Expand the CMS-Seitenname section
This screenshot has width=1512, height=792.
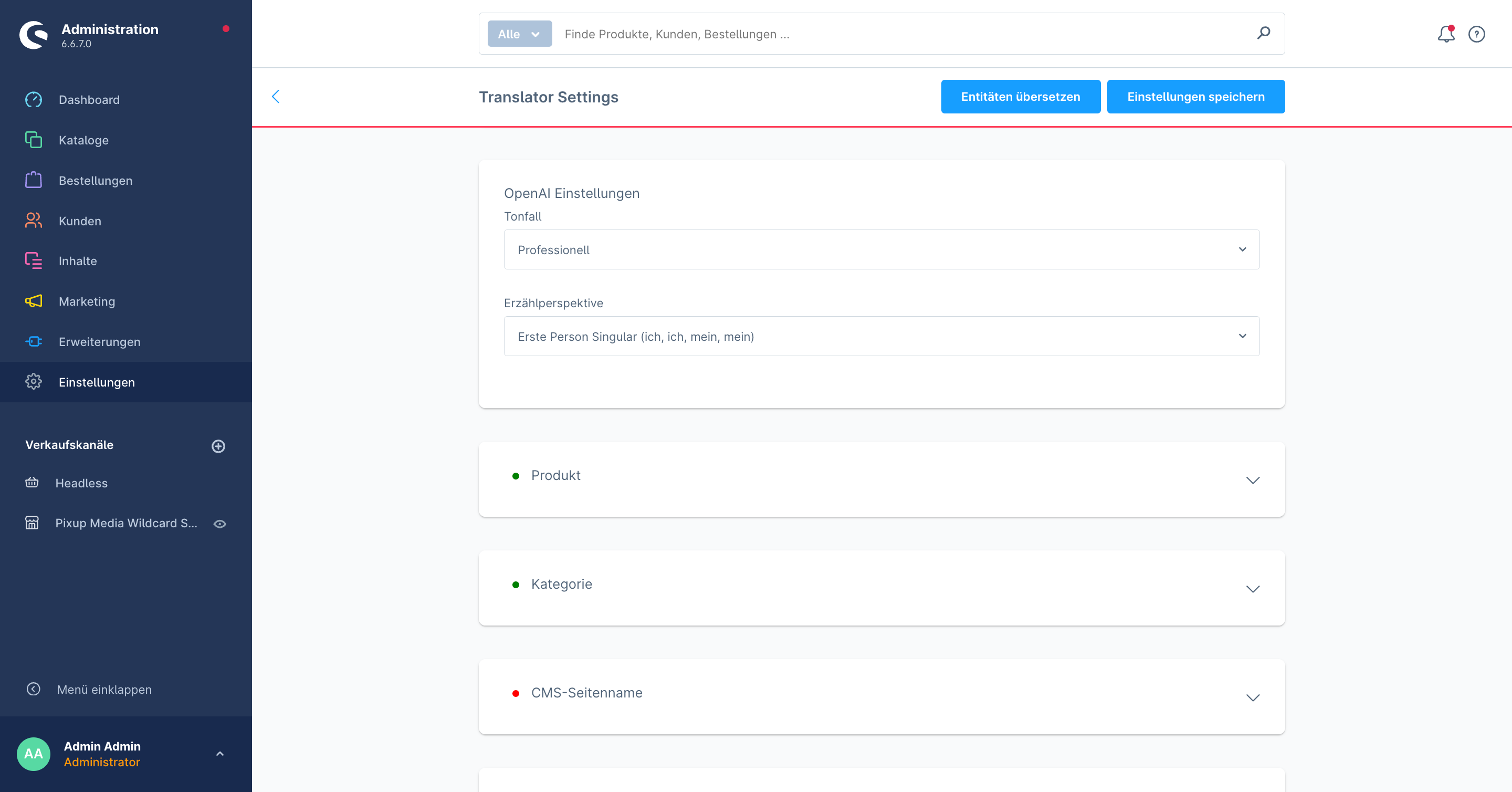click(1253, 697)
